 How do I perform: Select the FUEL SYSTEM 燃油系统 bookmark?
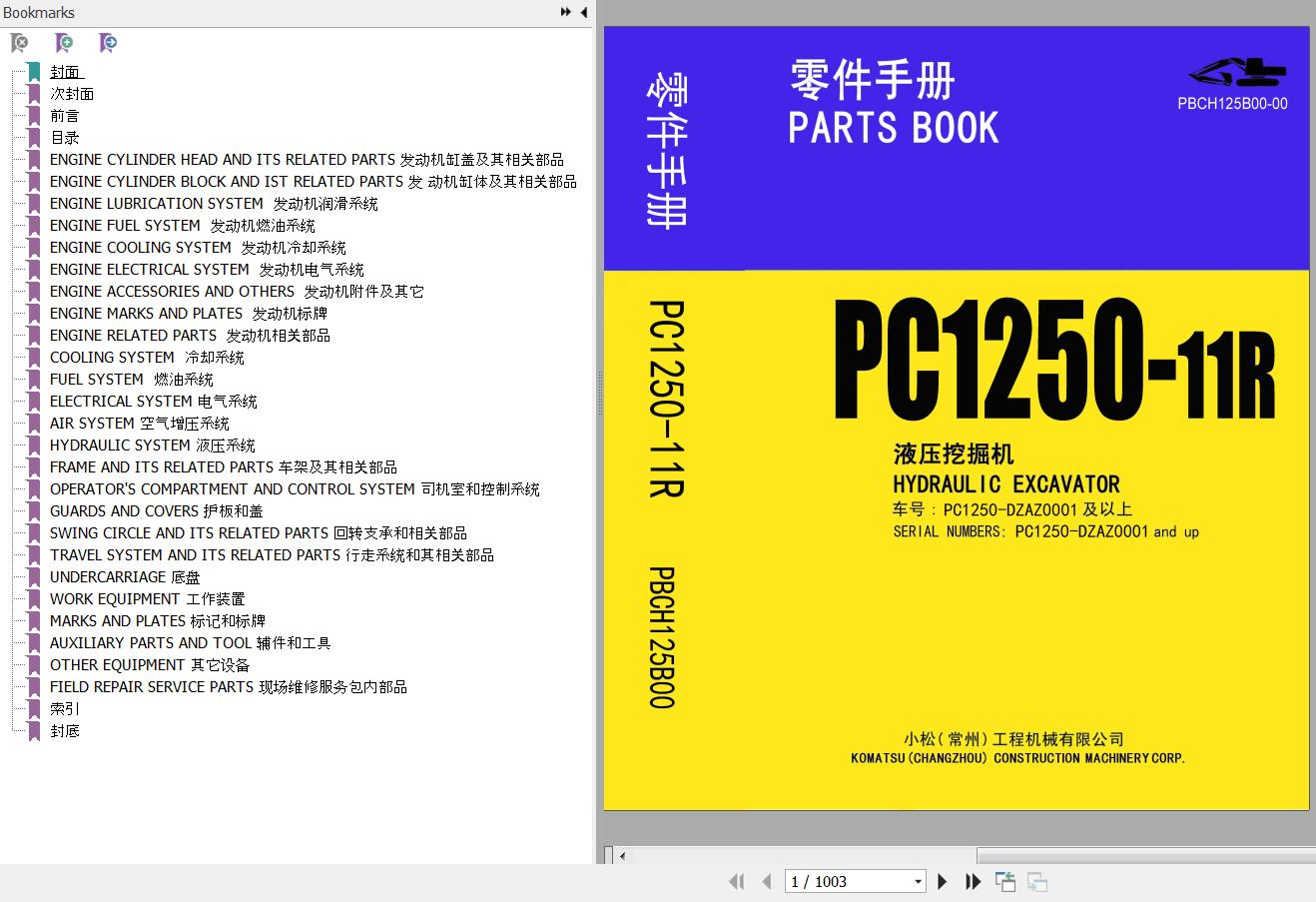[x=132, y=380]
